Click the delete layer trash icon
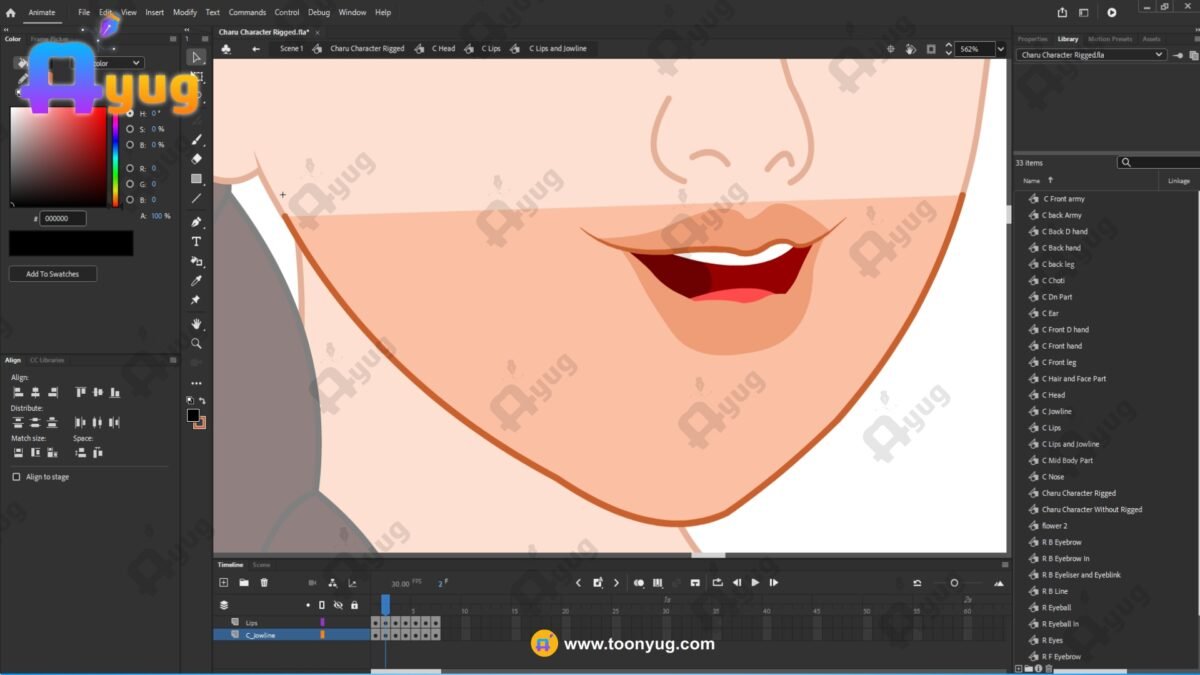Screen dimensions: 1200x675 264,583
